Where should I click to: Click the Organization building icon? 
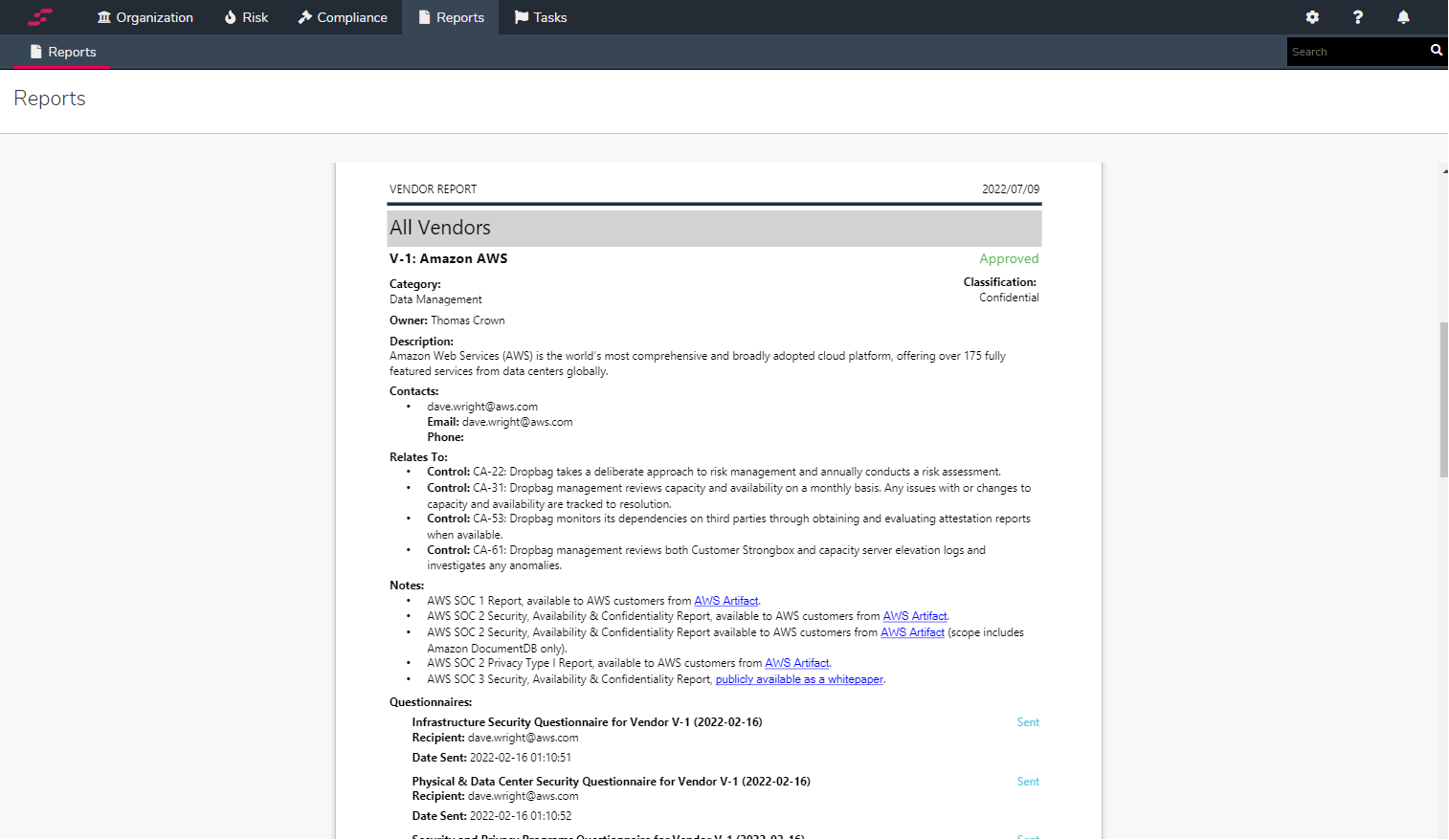(104, 17)
